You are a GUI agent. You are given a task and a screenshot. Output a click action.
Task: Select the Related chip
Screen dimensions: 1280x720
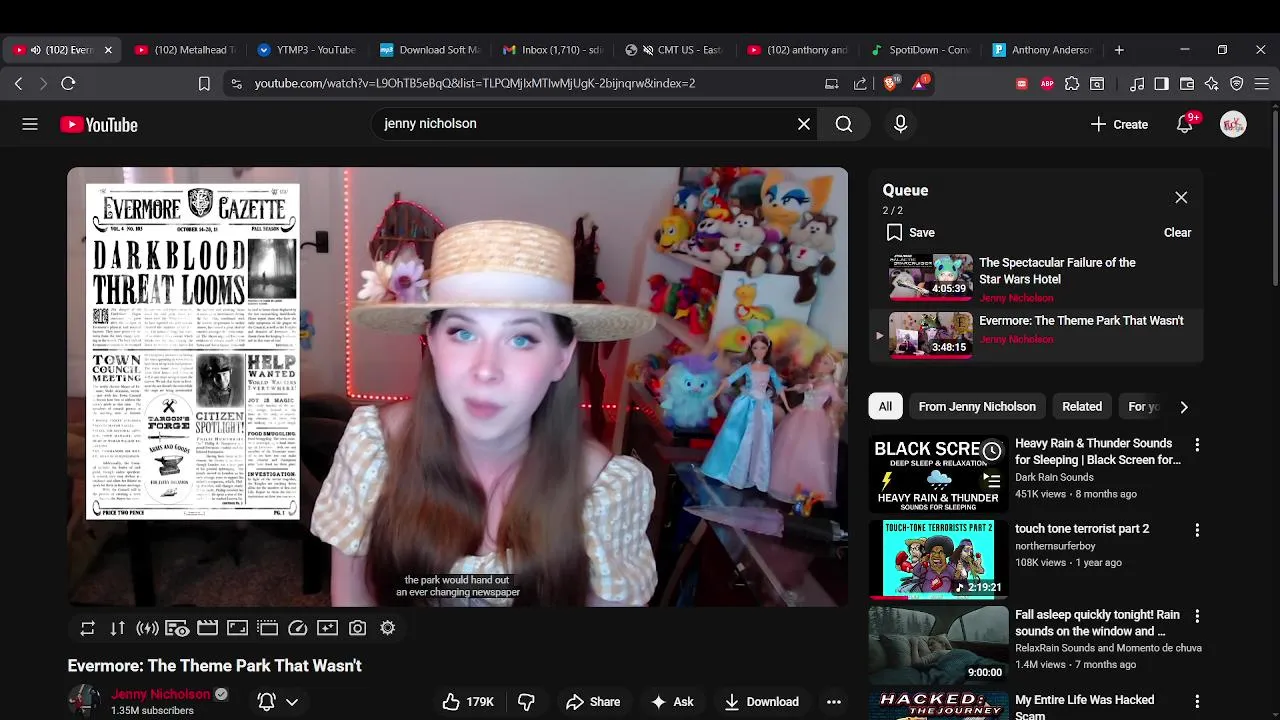[1082, 407]
